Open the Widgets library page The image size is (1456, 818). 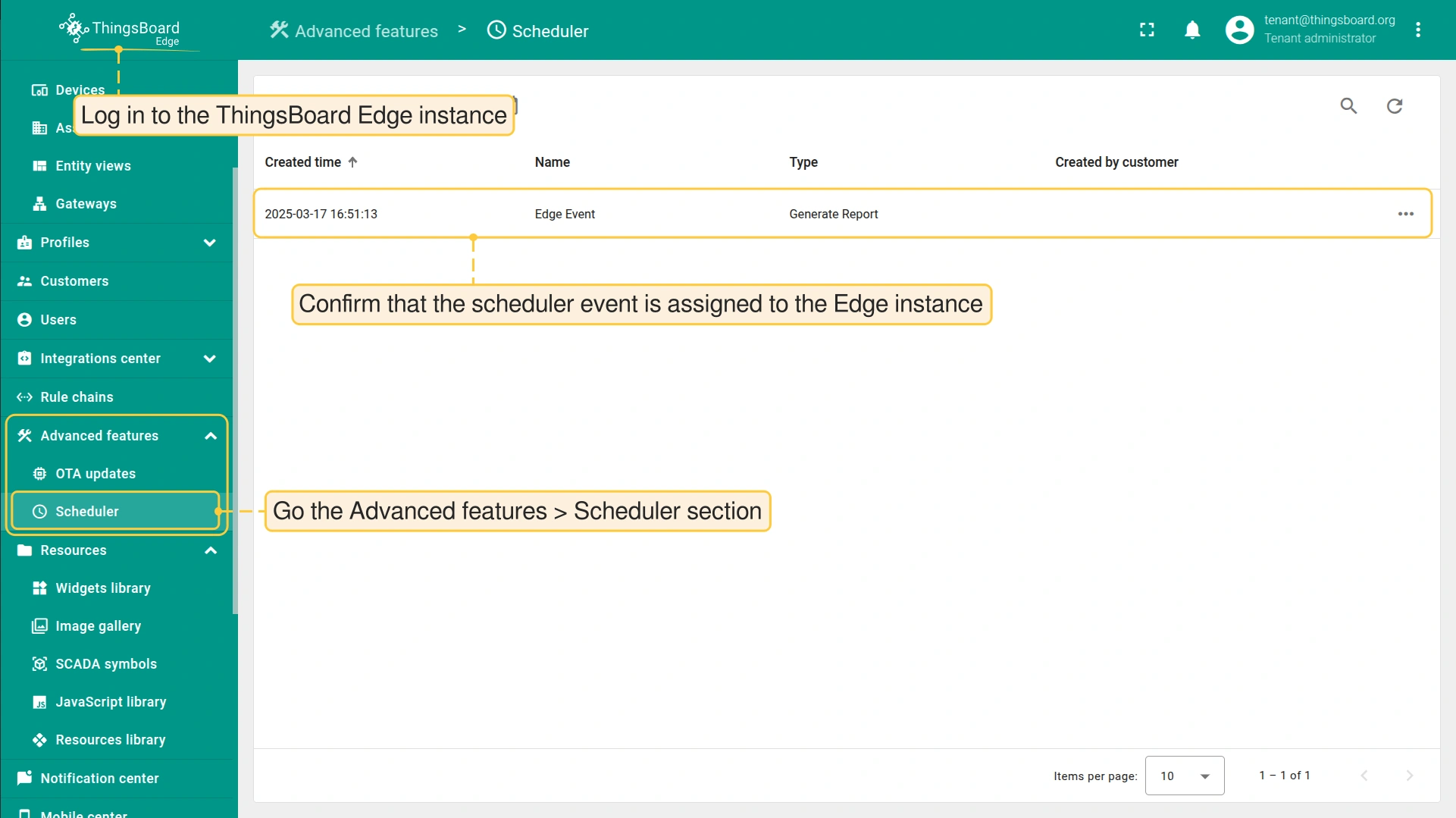(103, 588)
